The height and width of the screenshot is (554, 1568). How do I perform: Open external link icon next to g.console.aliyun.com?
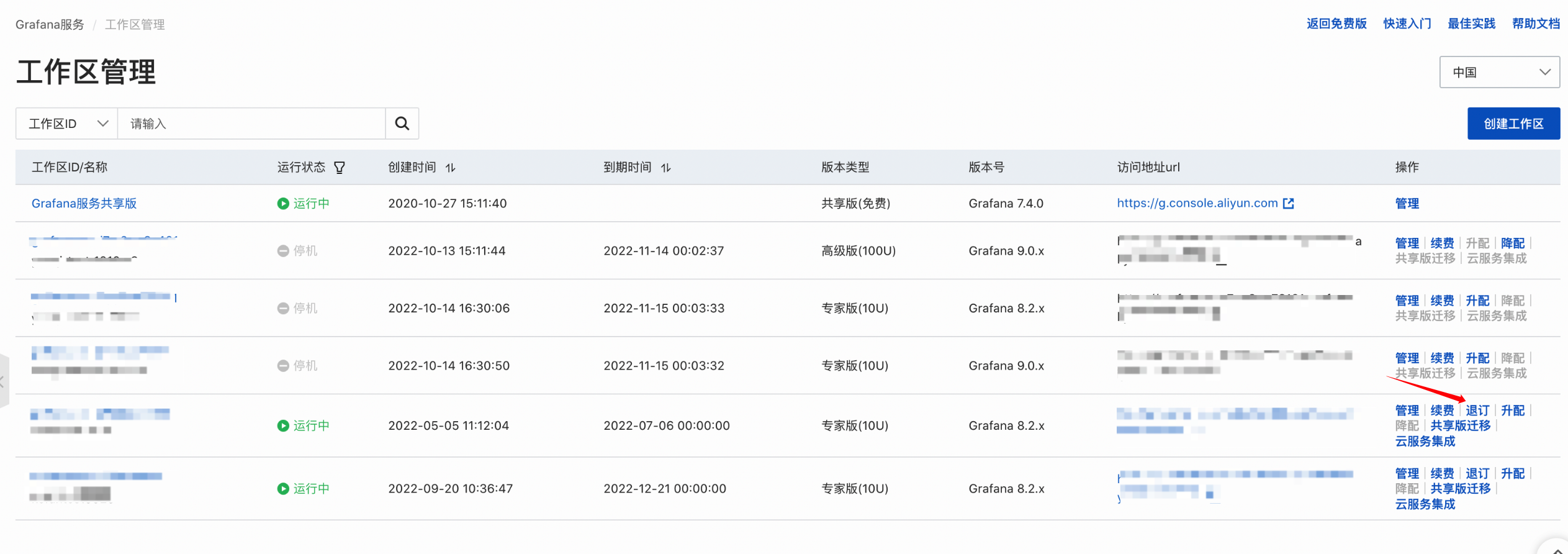(1289, 203)
